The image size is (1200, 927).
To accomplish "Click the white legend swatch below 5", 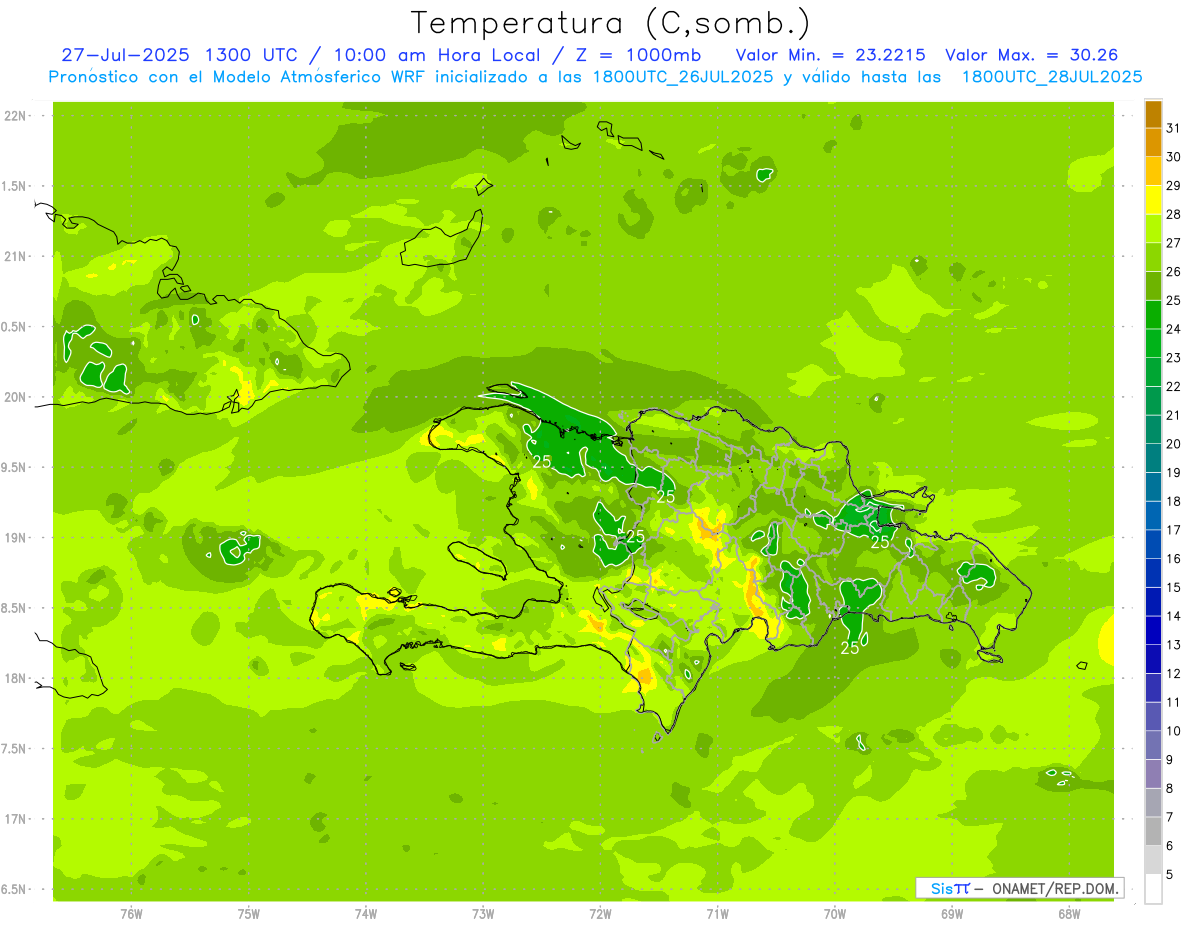I will [1153, 889].
